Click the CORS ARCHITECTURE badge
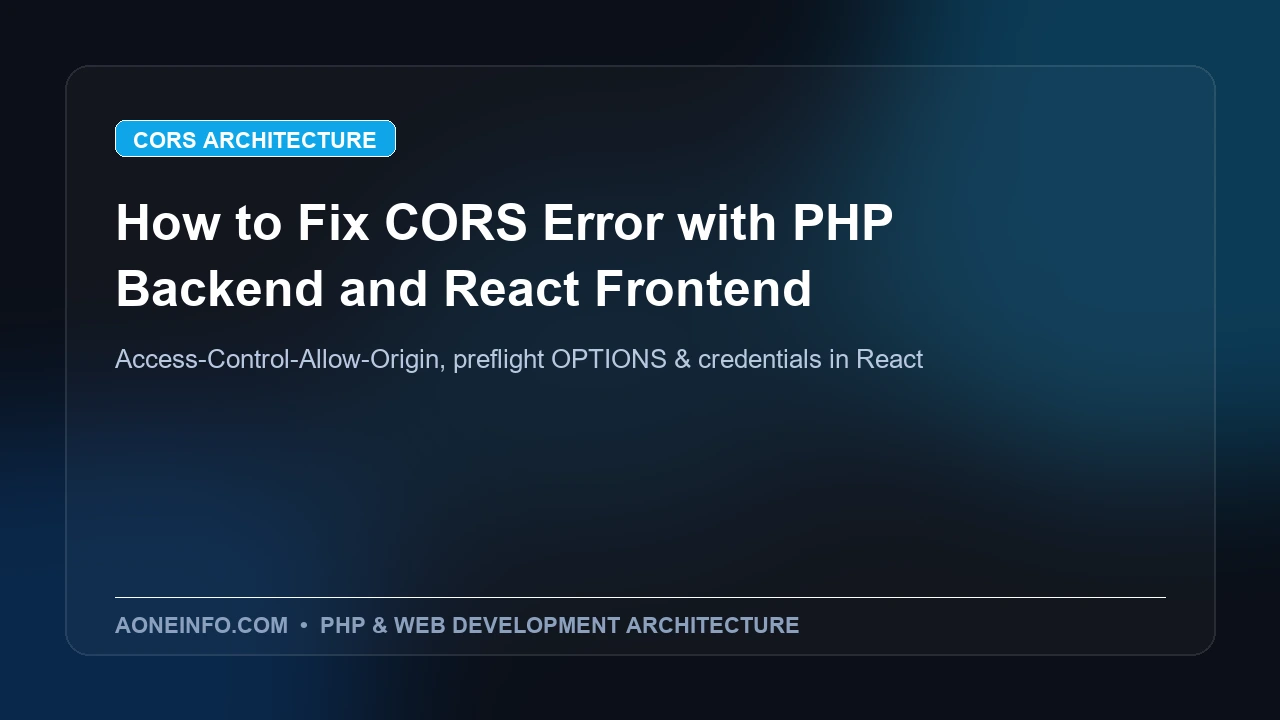This screenshot has width=1280, height=720. coord(255,139)
